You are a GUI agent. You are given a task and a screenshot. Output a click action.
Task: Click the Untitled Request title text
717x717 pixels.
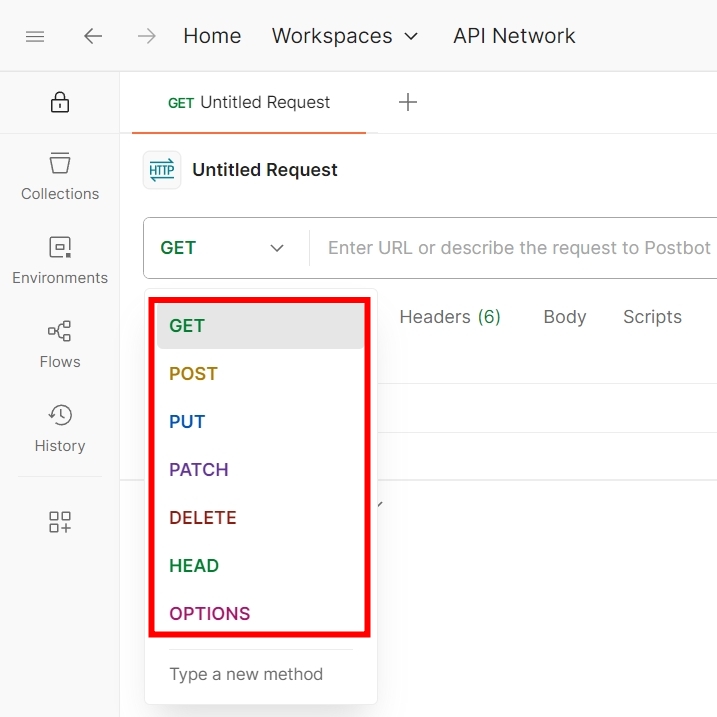click(265, 170)
